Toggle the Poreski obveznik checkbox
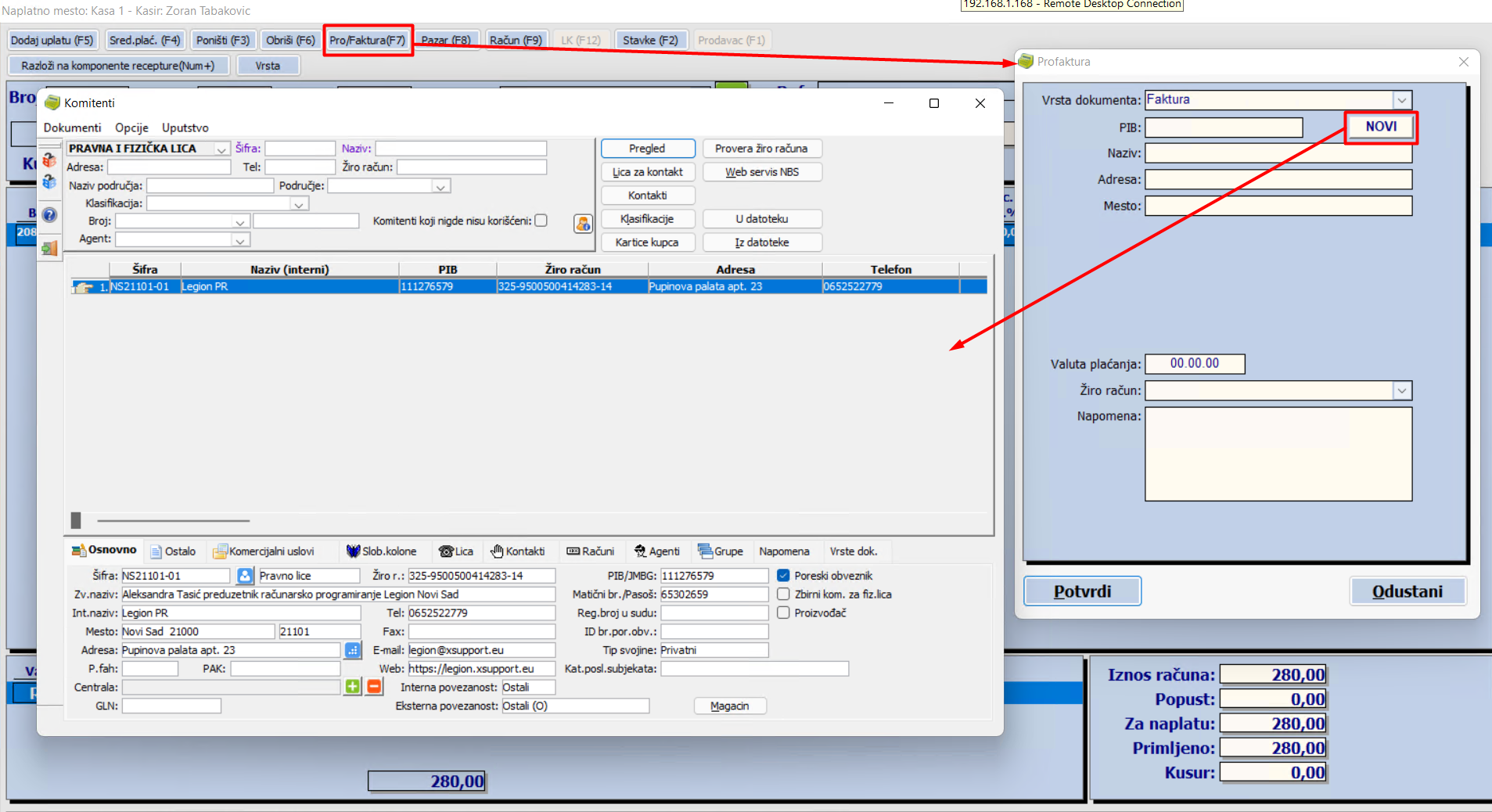This screenshot has width=1492, height=812. [x=783, y=576]
